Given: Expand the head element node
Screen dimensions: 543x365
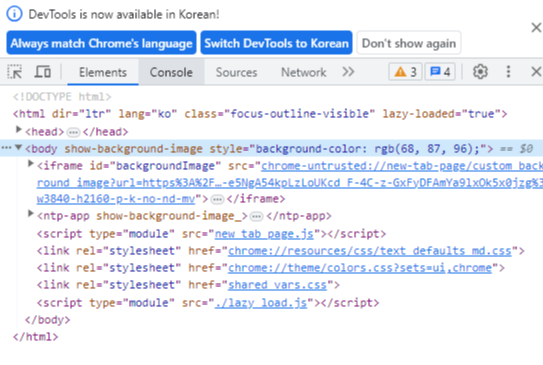Looking at the screenshot, I should click(x=19, y=130).
